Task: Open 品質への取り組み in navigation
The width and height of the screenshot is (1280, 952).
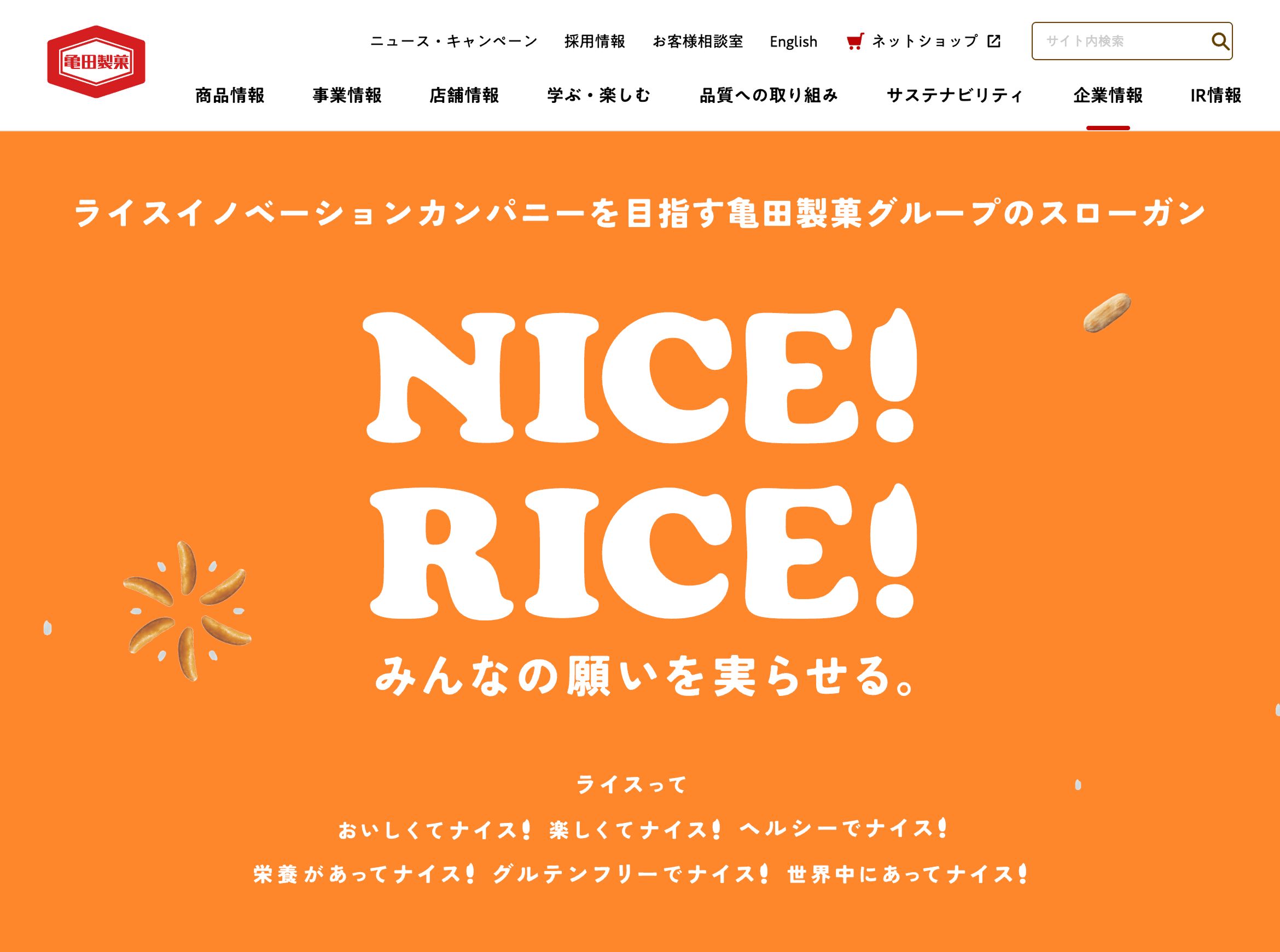Action: 769,95
